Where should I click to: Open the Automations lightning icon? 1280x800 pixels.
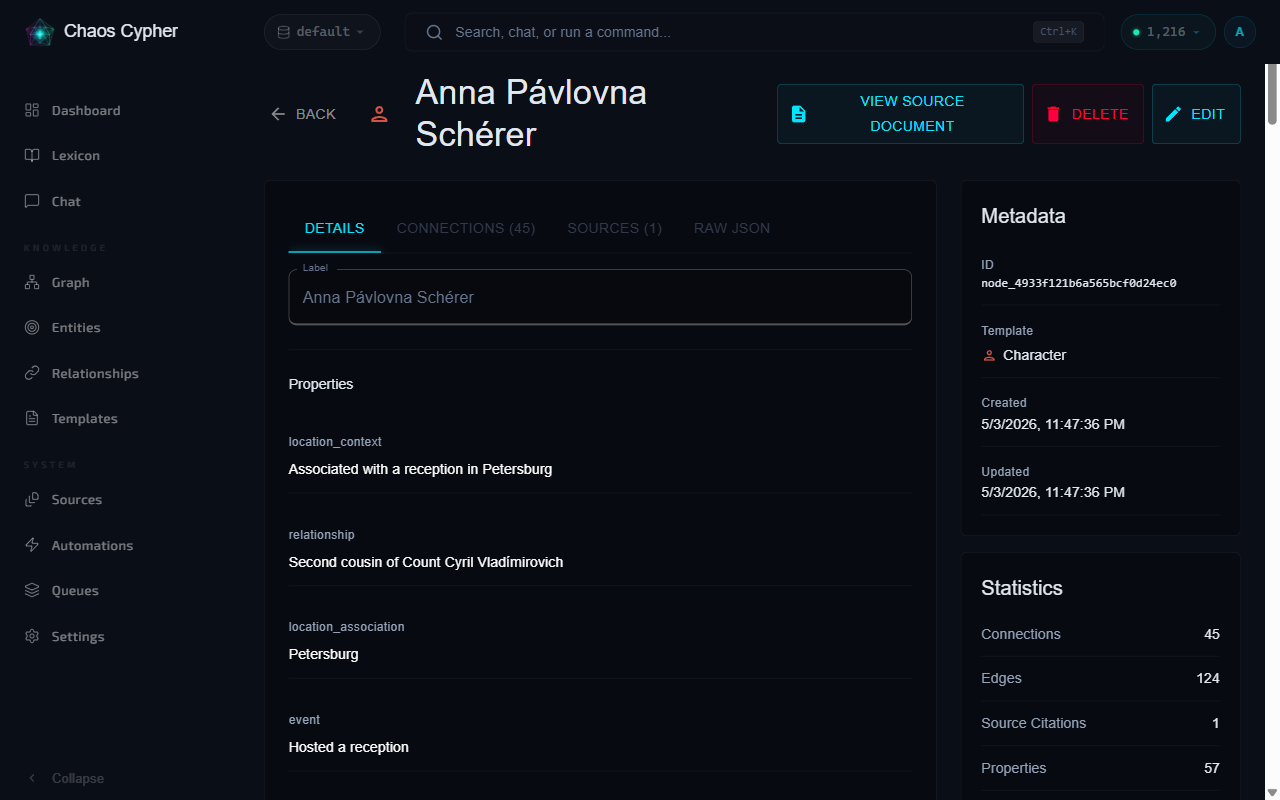[32, 545]
